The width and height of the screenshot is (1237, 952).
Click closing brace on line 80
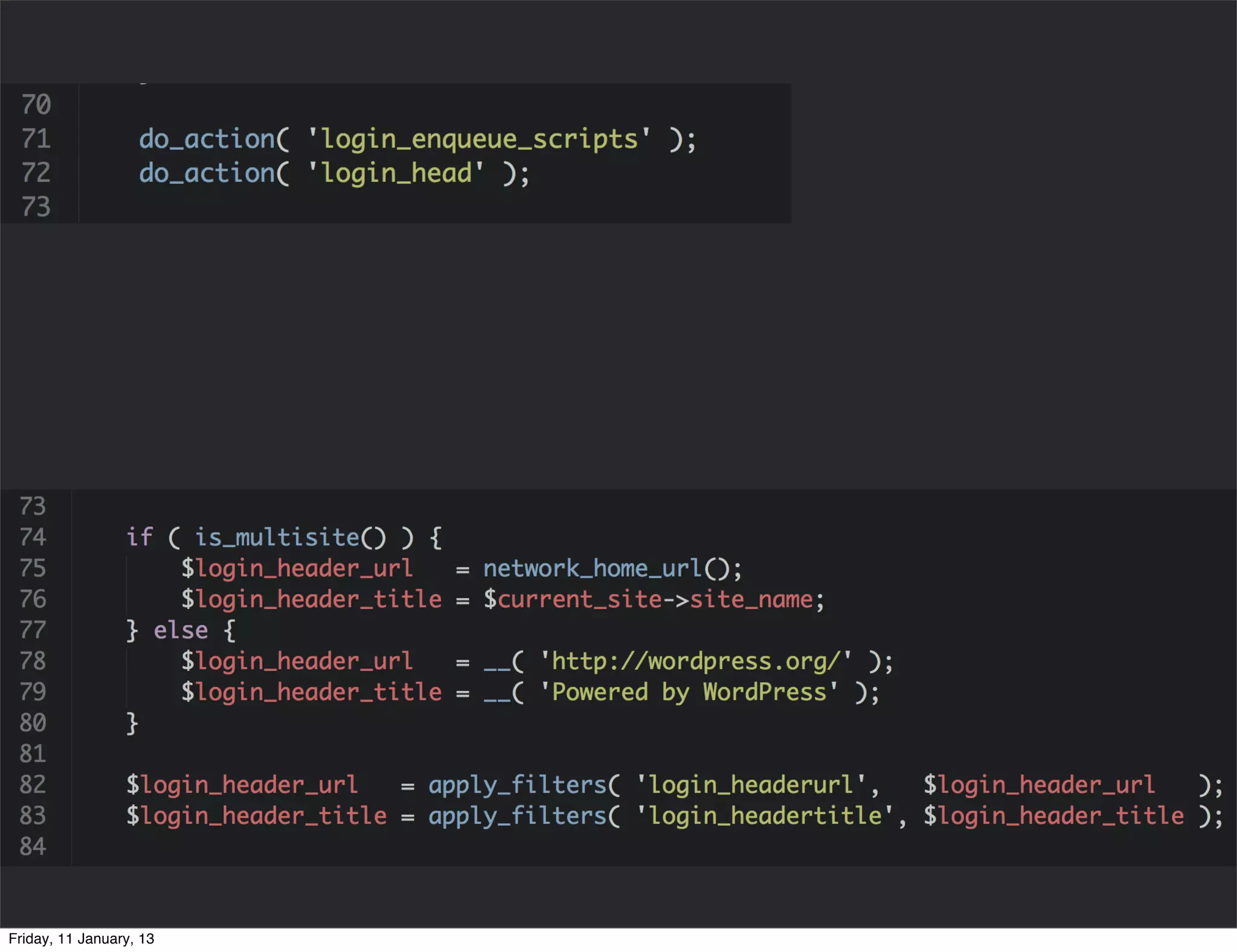coord(132,723)
